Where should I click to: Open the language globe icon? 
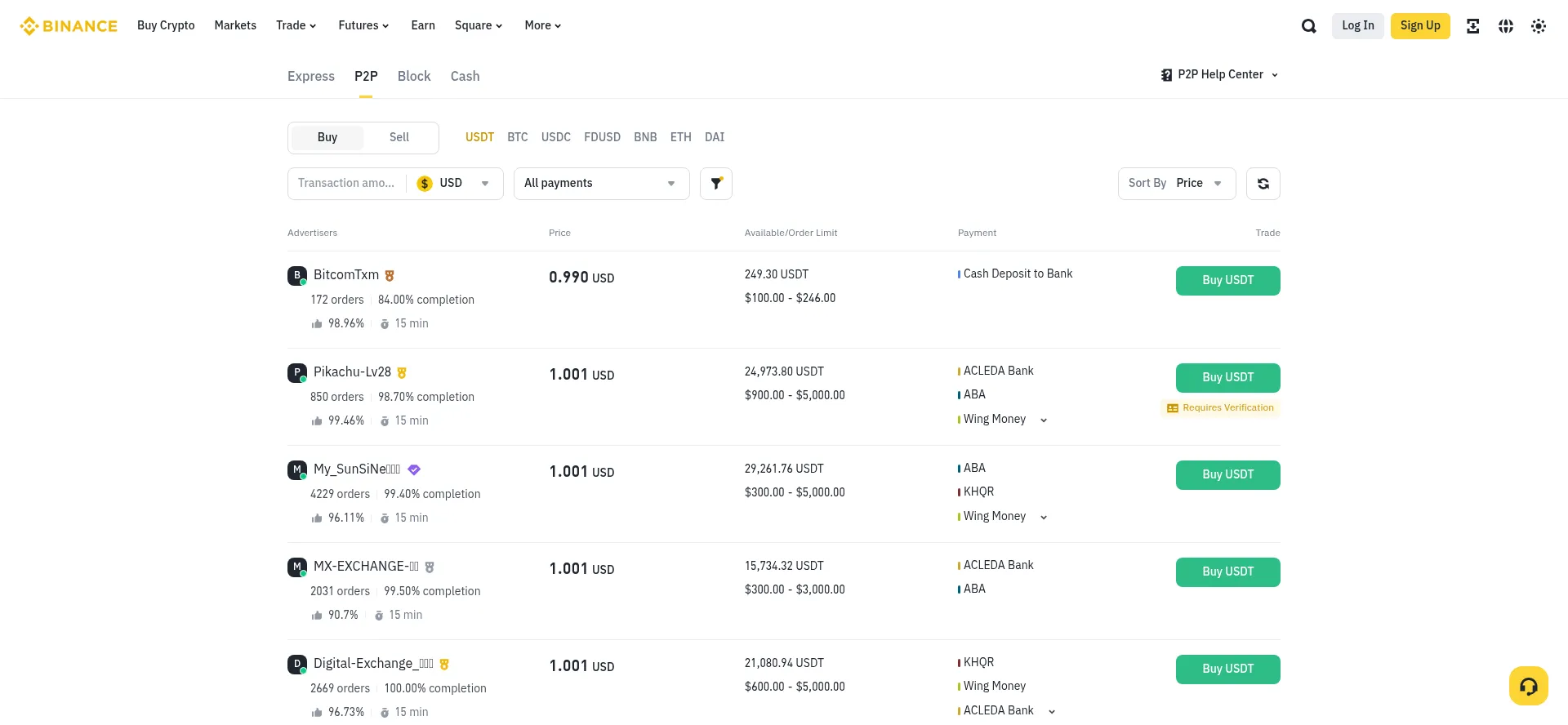[1505, 26]
